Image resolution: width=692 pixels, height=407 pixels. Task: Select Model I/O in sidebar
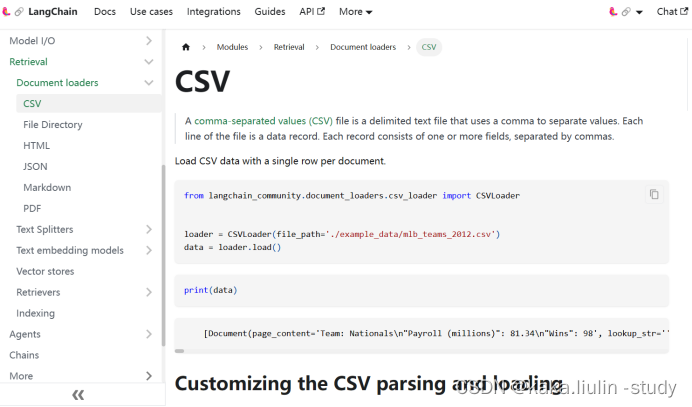[32, 41]
